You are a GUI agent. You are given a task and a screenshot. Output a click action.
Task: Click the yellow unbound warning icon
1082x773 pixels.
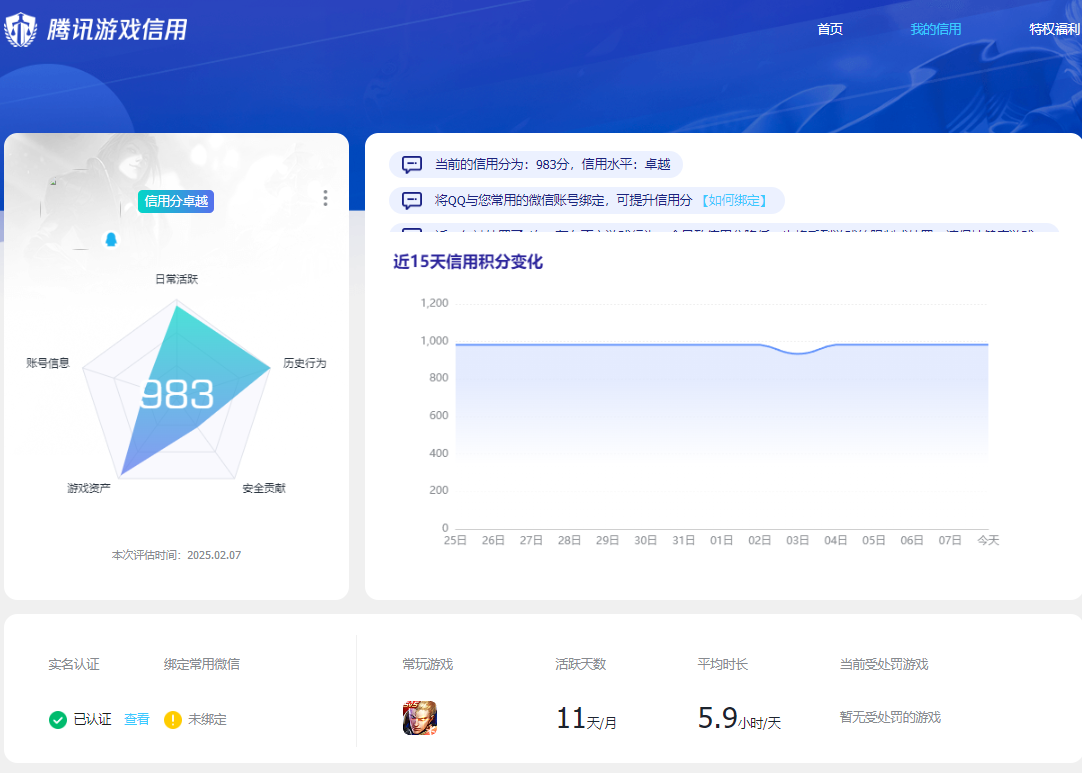173,720
